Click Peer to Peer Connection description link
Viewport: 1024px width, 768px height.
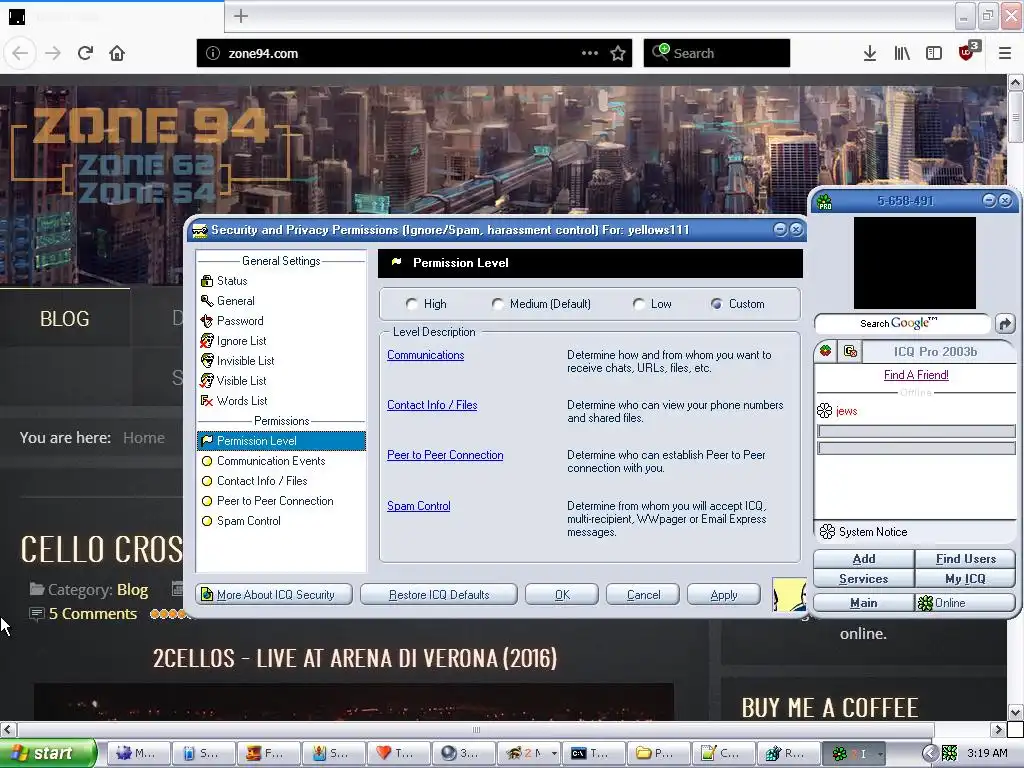pos(445,455)
